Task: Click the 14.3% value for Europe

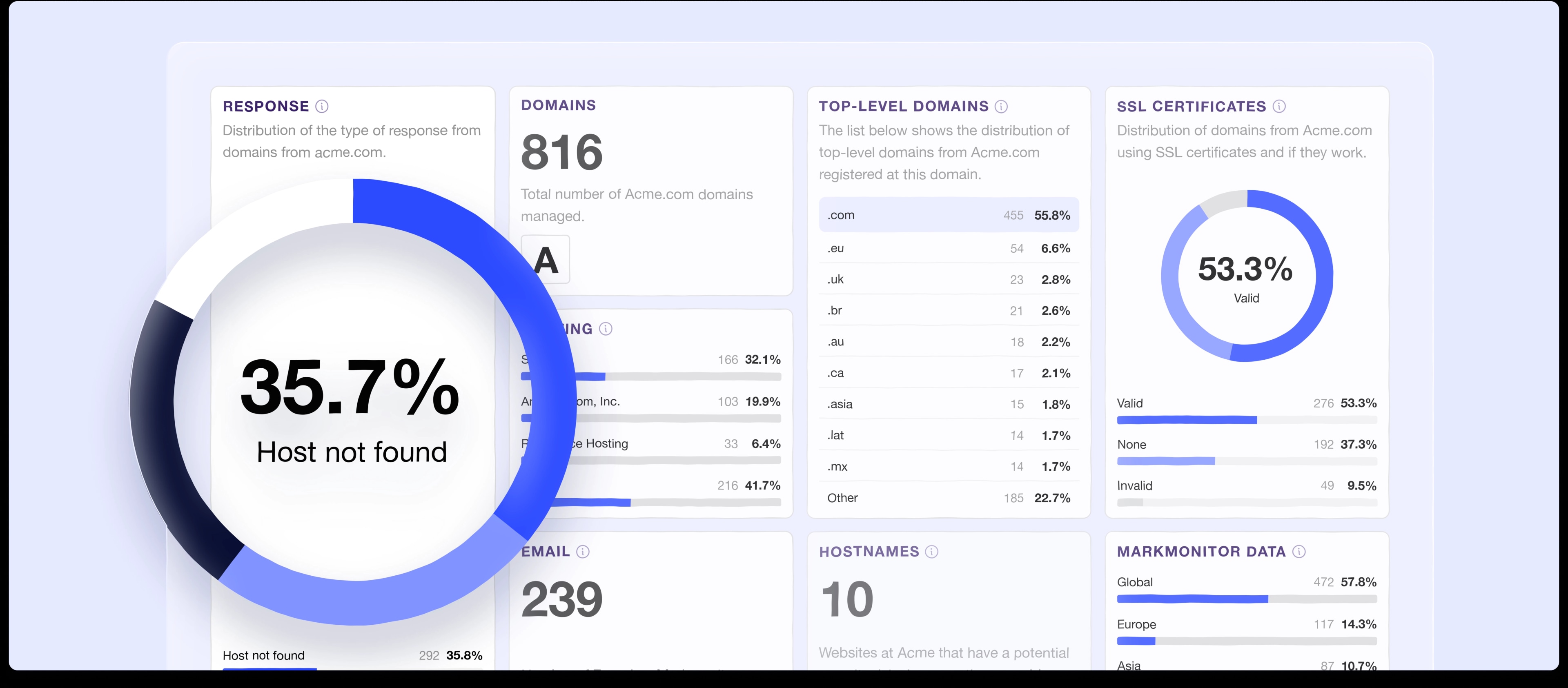Action: pyautogui.click(x=1359, y=625)
